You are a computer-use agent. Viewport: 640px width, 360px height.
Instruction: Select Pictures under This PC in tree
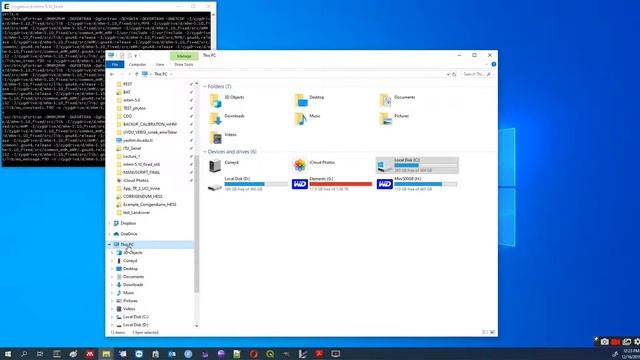click(130, 301)
